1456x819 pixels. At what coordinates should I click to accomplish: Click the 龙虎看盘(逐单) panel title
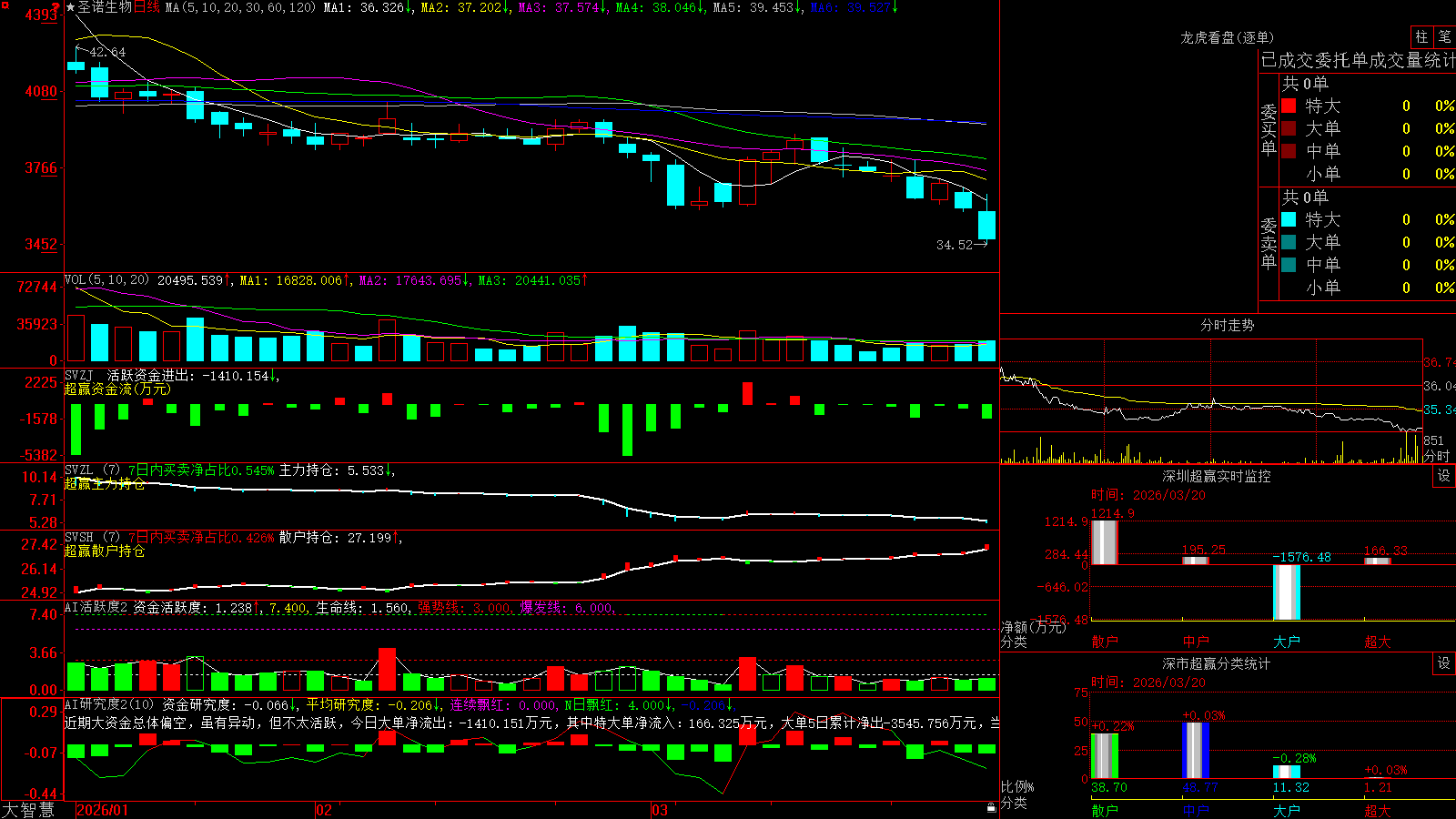[x=1227, y=37]
